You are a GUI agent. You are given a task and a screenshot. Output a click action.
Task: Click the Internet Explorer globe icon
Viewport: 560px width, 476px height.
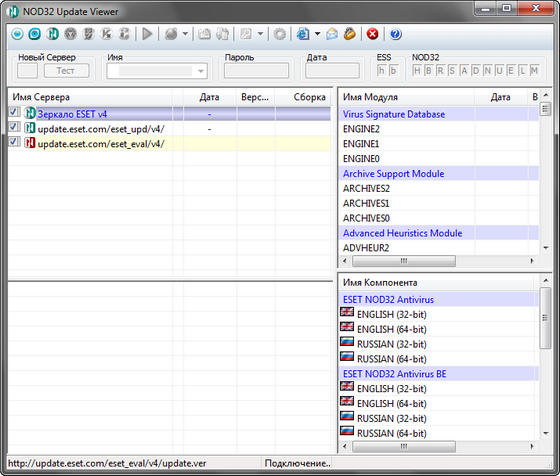(x=303, y=34)
